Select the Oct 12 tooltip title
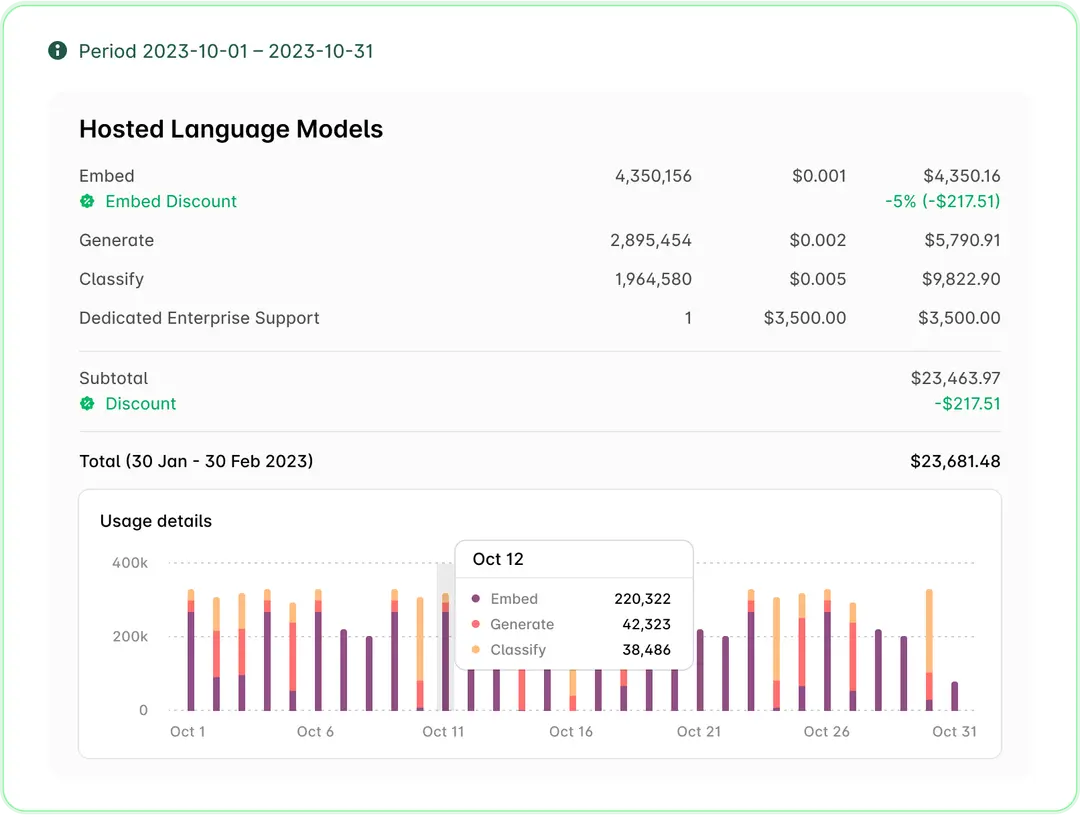The width and height of the screenshot is (1080, 817). click(498, 559)
